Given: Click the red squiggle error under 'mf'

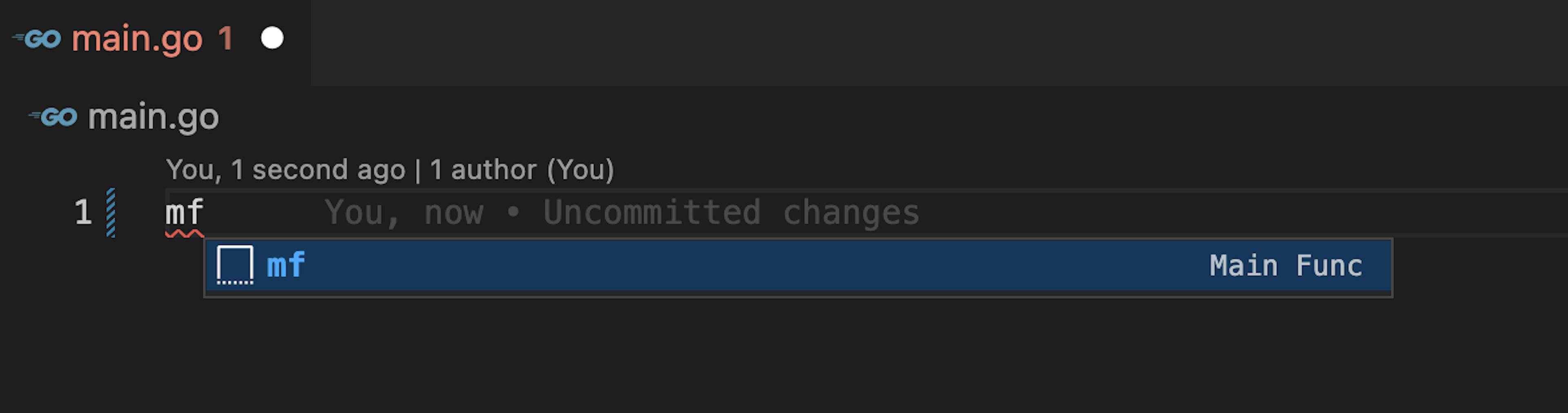Looking at the screenshot, I should point(185,233).
